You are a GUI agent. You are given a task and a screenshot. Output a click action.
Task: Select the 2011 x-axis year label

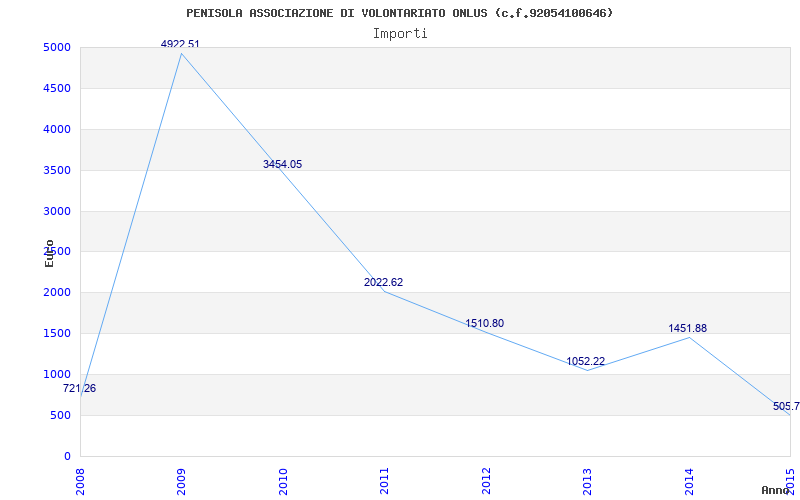point(384,481)
